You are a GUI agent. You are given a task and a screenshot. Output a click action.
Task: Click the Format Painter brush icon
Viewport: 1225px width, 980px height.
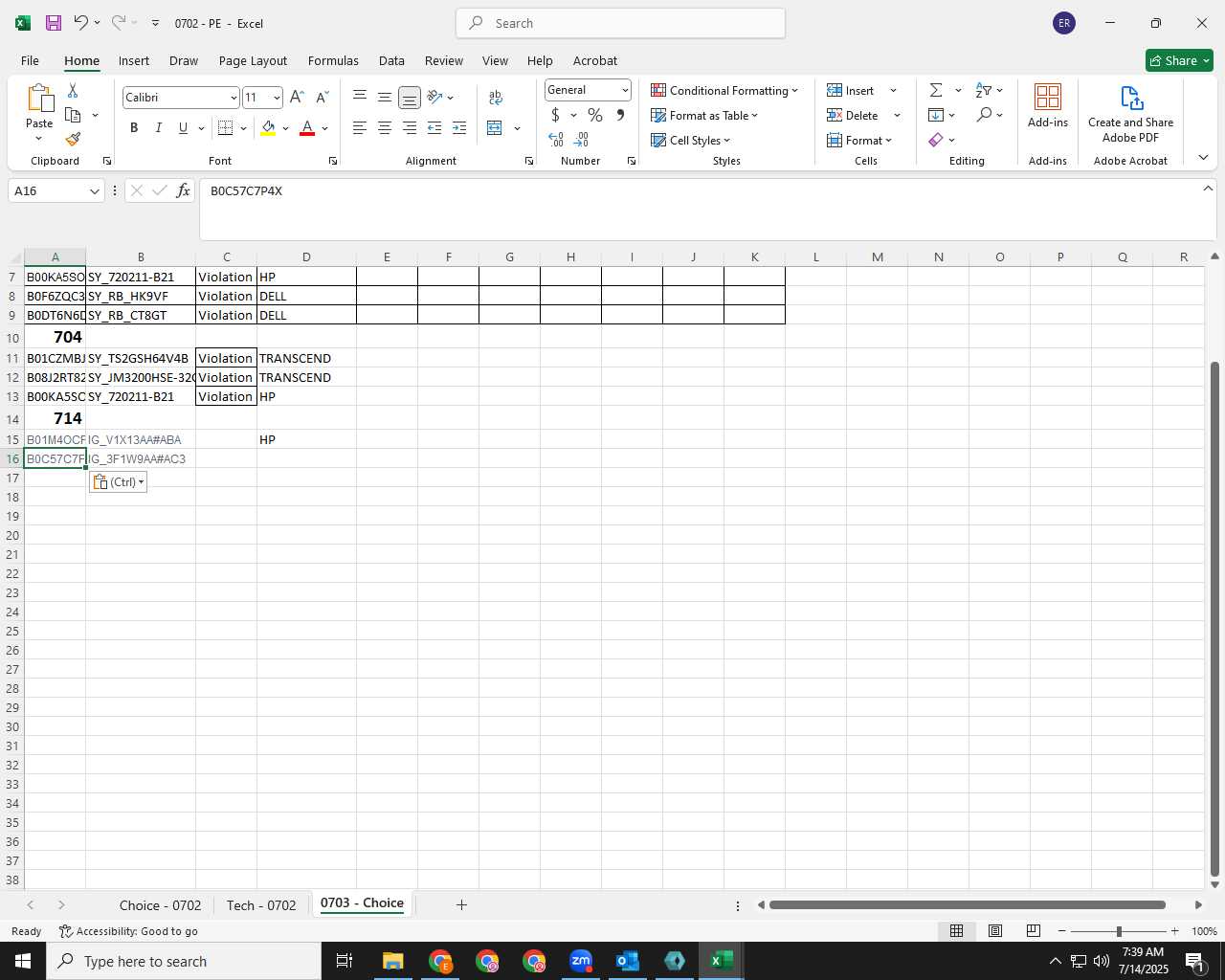73,140
